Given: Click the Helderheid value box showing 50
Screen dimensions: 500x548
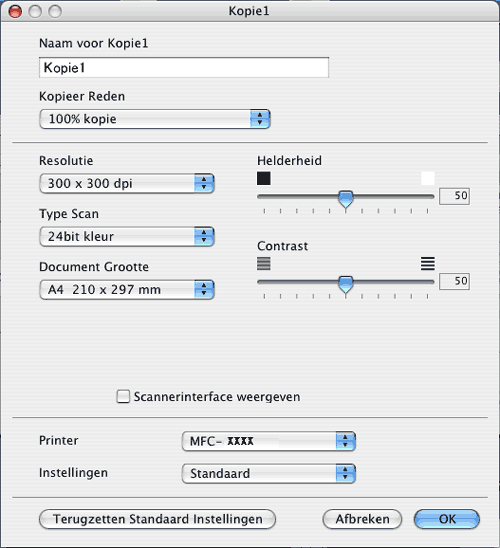Looking at the screenshot, I should [454, 196].
